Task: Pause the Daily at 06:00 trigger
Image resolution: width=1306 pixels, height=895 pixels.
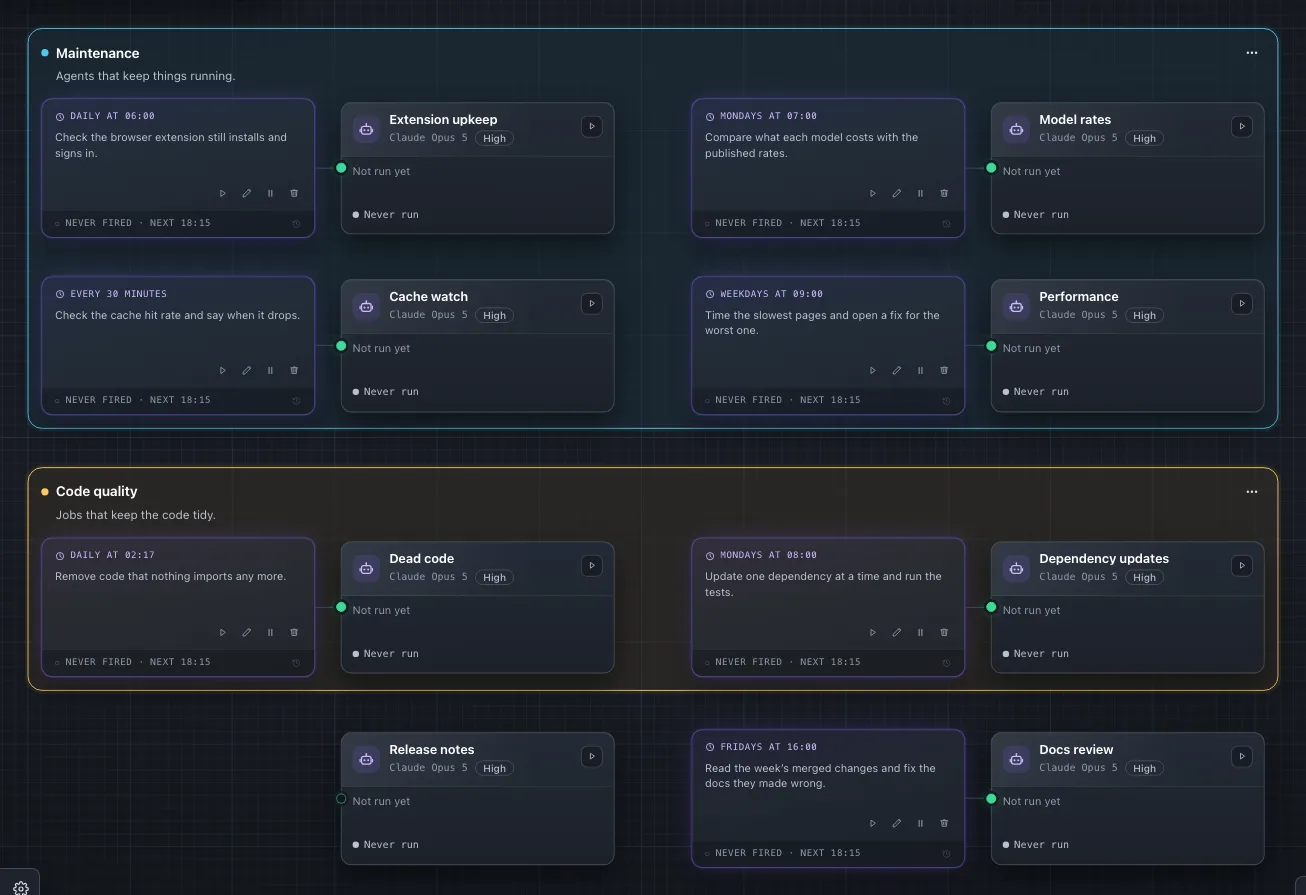Action: [x=270, y=193]
